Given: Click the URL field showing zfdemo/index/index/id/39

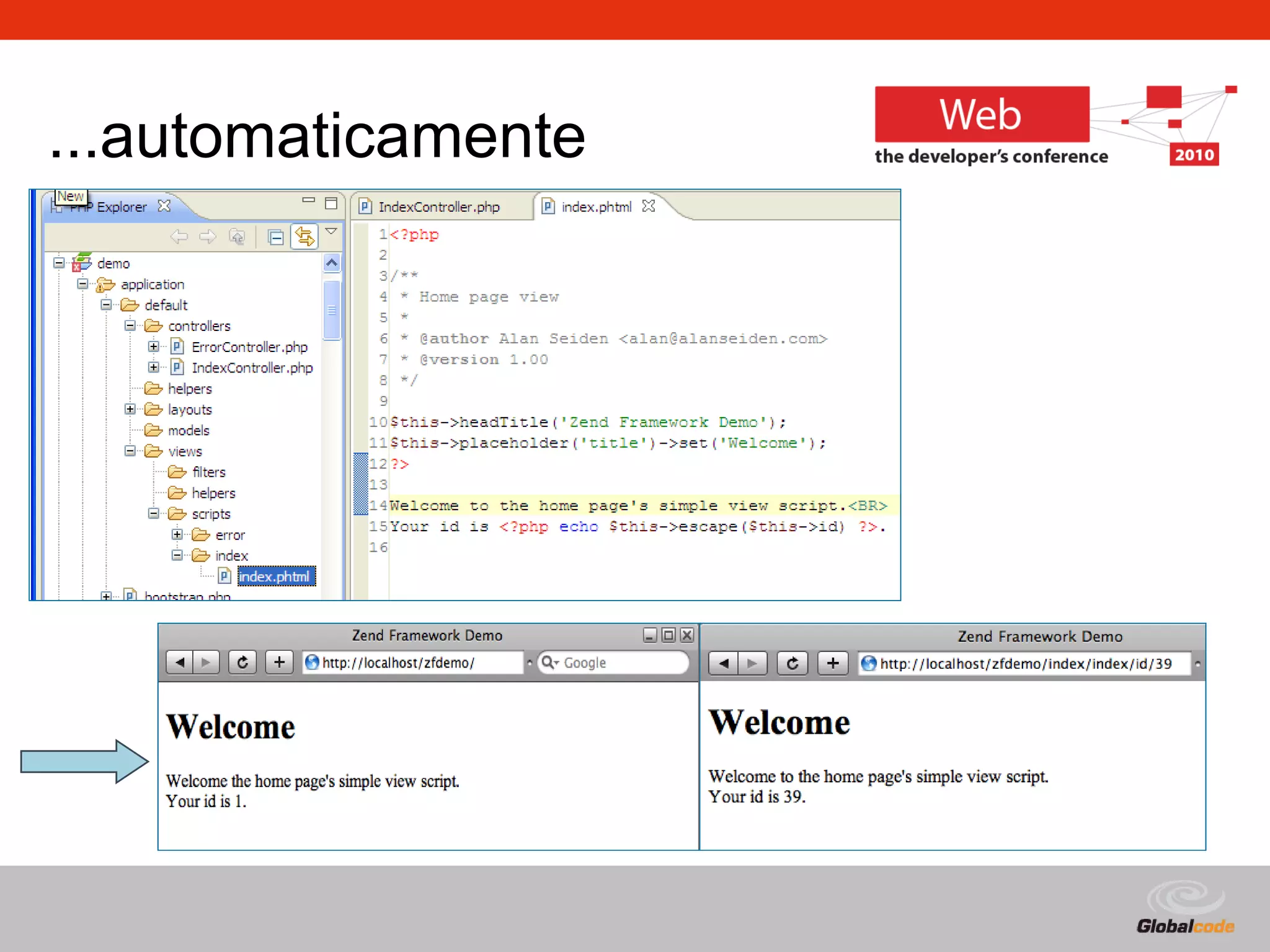Looking at the screenshot, I should [x=1024, y=664].
